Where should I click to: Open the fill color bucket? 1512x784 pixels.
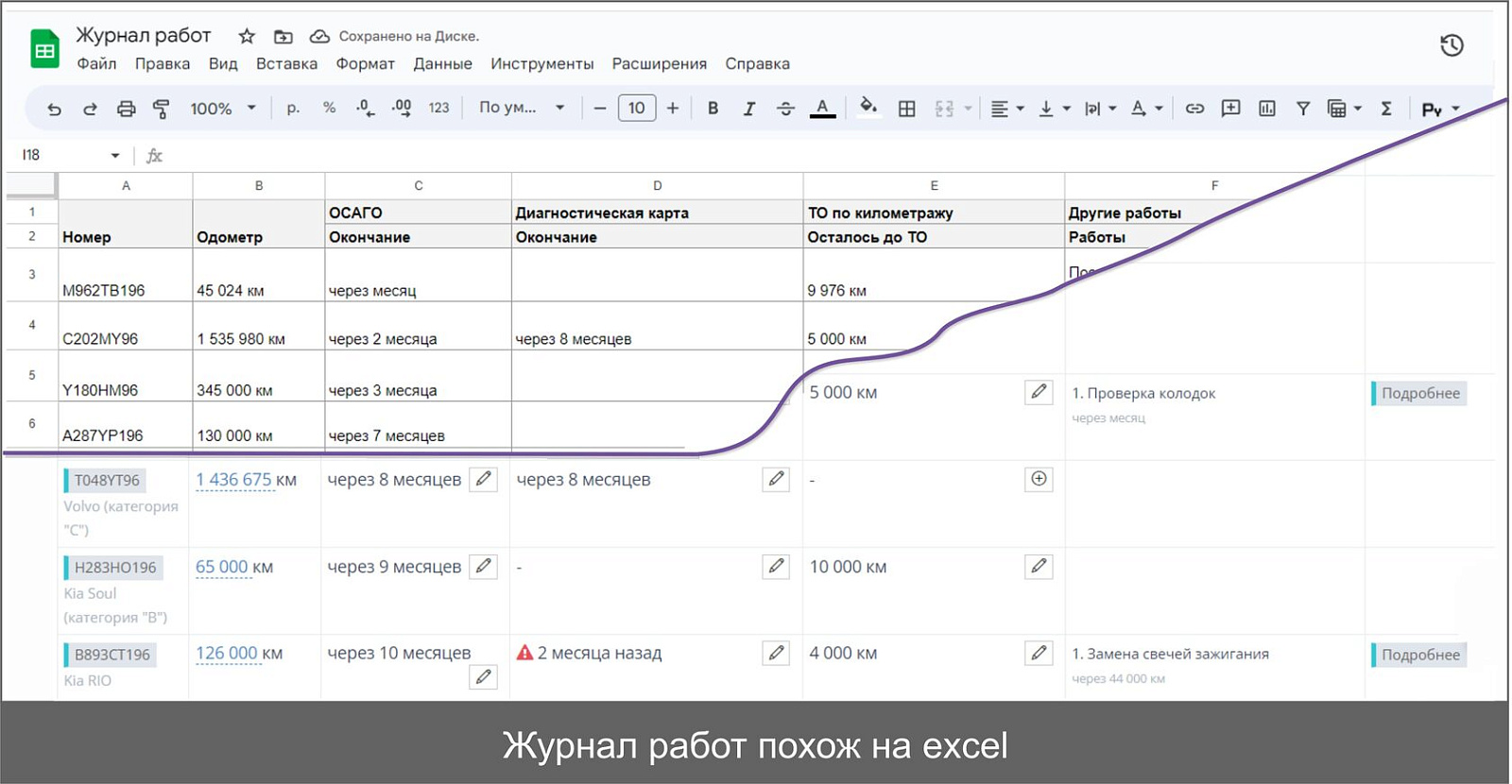[x=868, y=107]
